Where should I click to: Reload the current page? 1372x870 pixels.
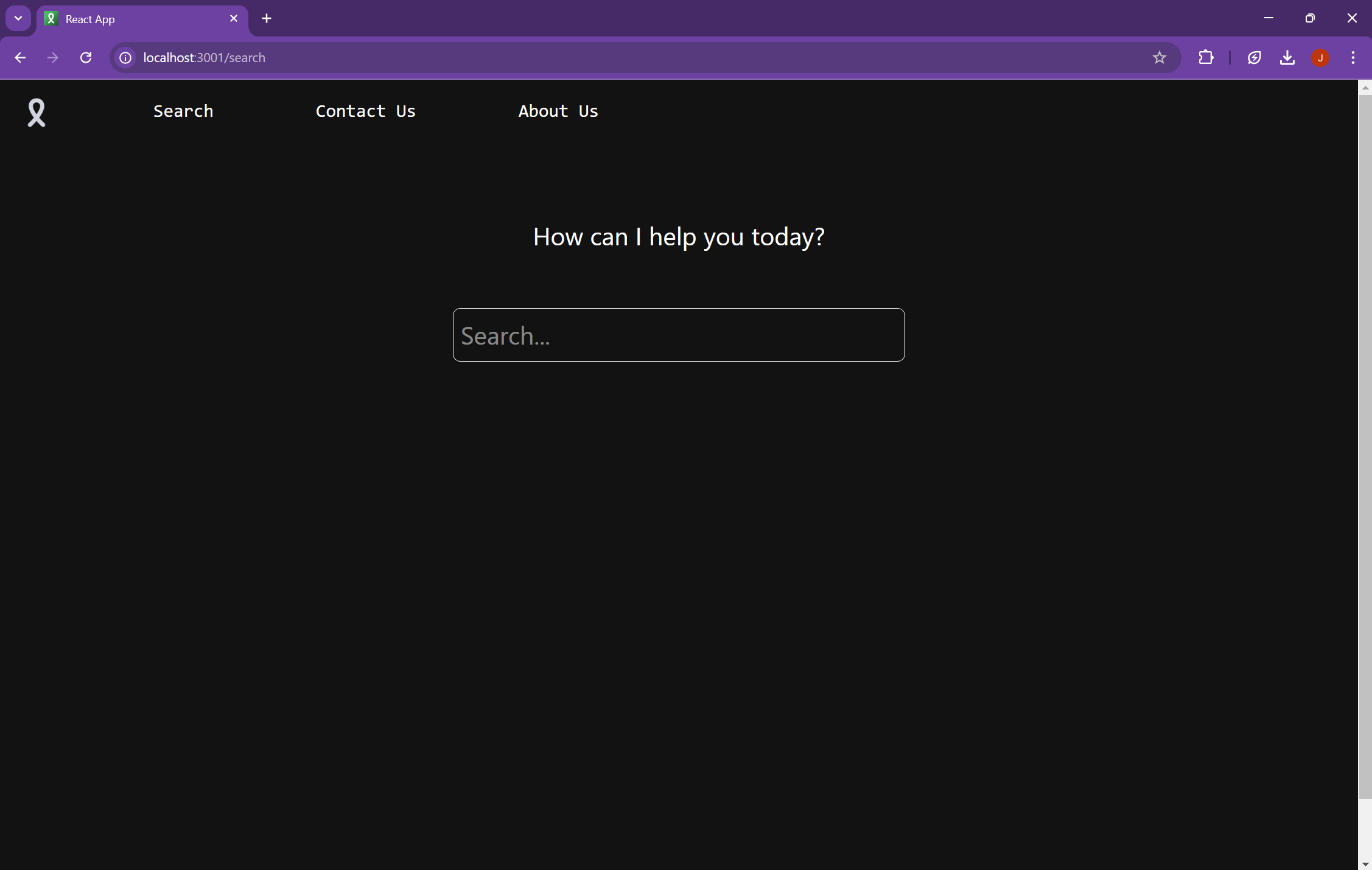click(x=86, y=58)
